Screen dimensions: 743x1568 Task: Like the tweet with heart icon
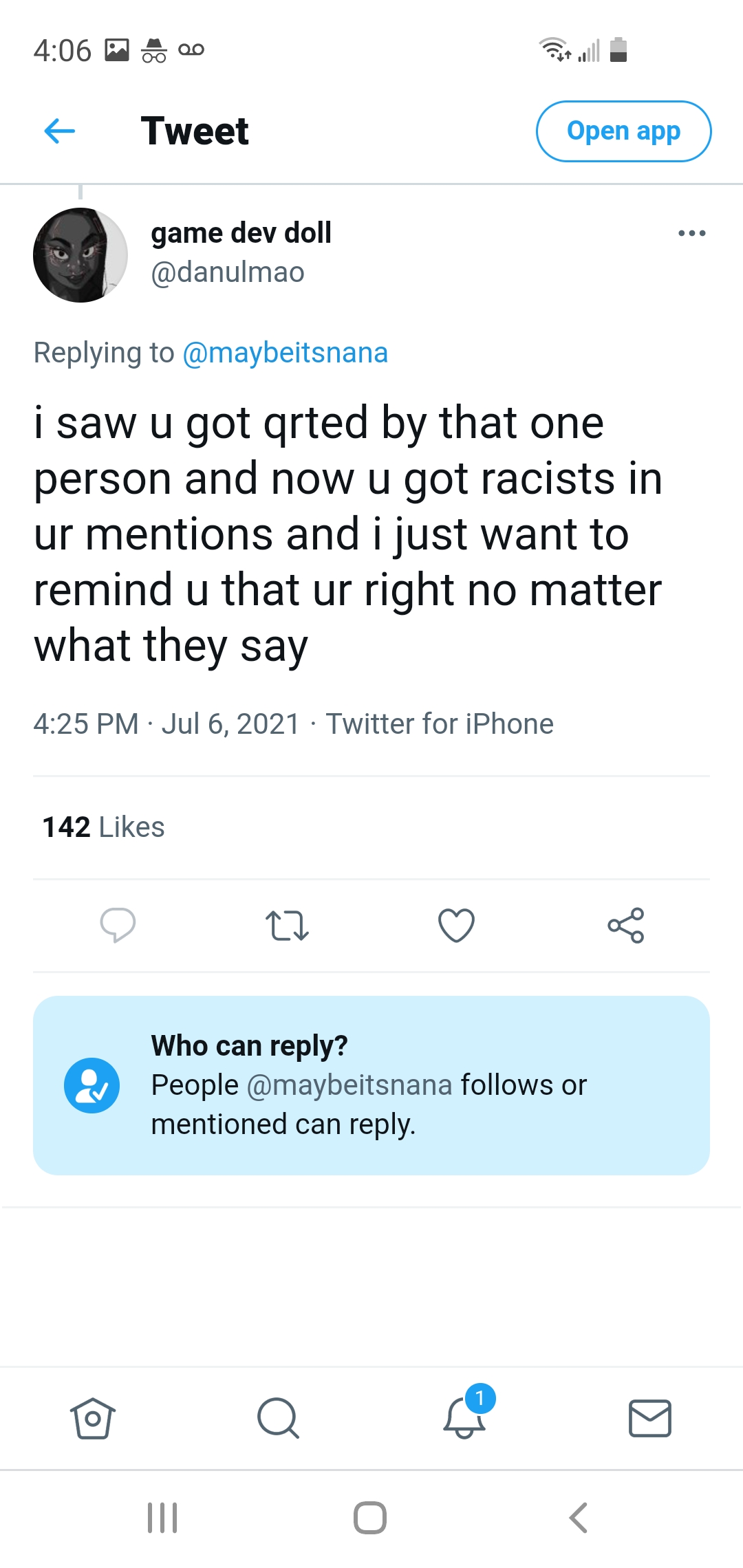click(457, 925)
